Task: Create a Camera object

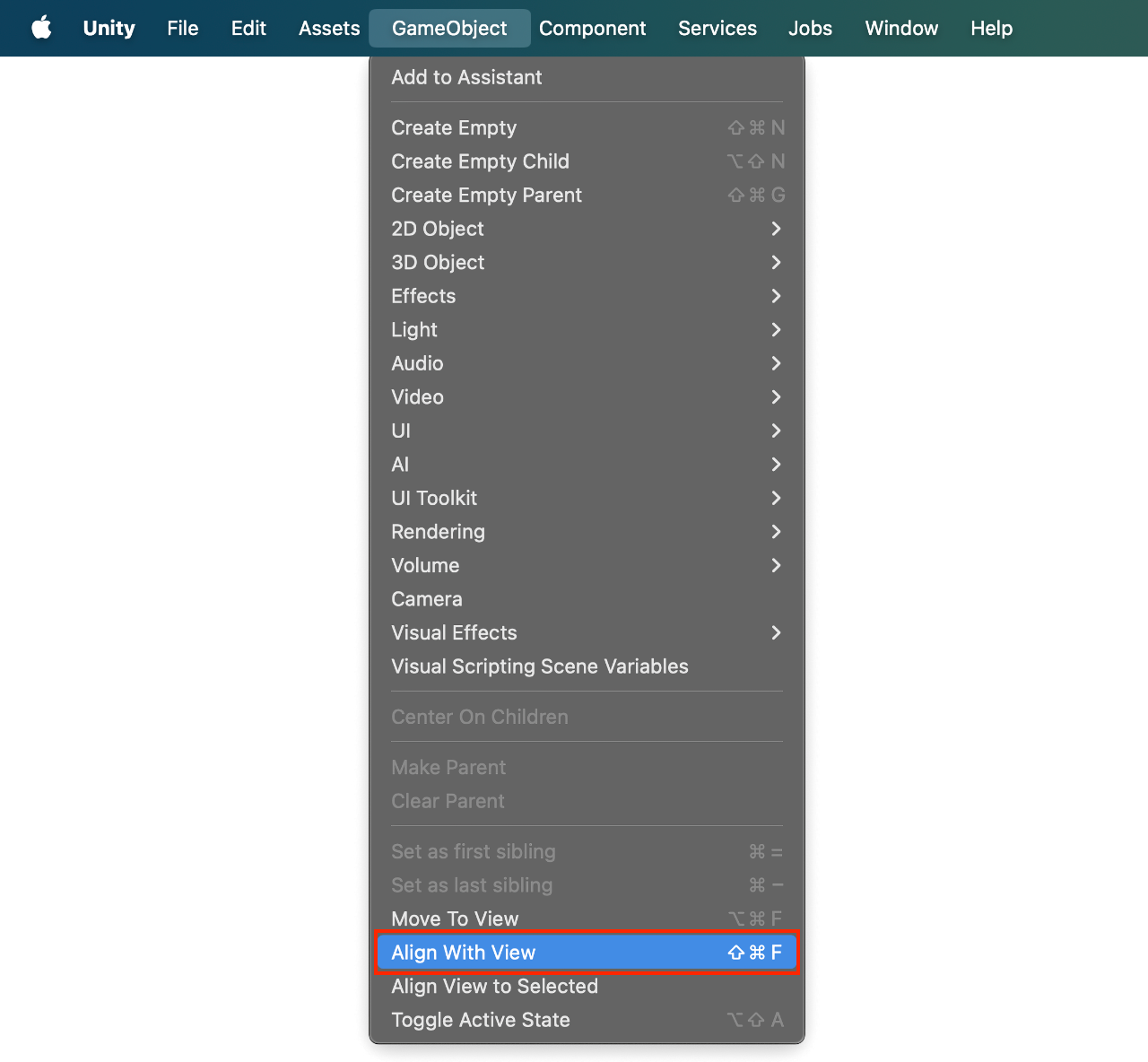Action: pyautogui.click(x=587, y=598)
